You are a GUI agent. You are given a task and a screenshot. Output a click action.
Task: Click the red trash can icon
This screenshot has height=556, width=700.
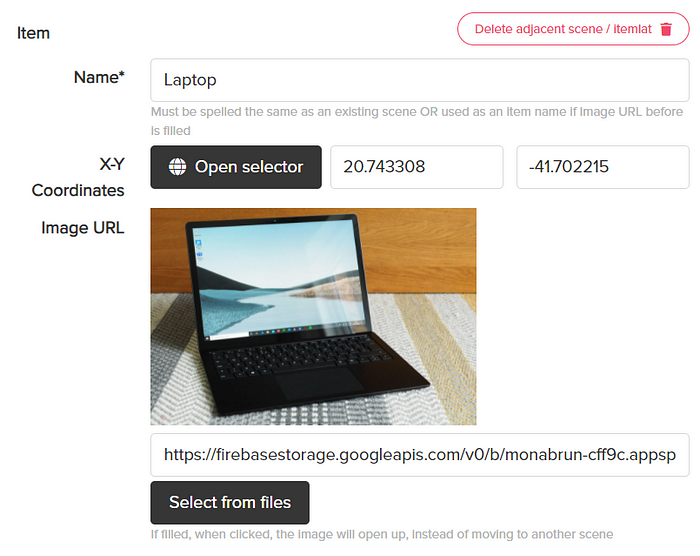[666, 29]
